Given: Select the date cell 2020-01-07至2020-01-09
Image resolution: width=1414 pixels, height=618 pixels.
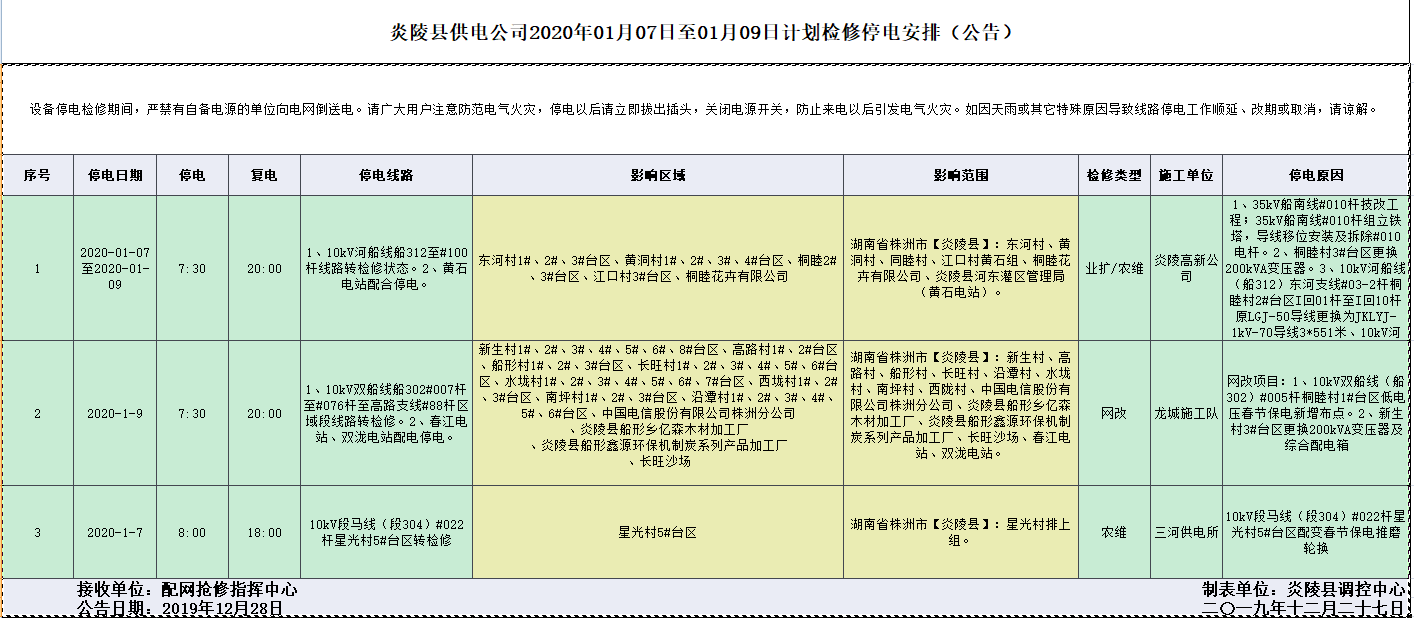Looking at the screenshot, I should tap(115, 268).
